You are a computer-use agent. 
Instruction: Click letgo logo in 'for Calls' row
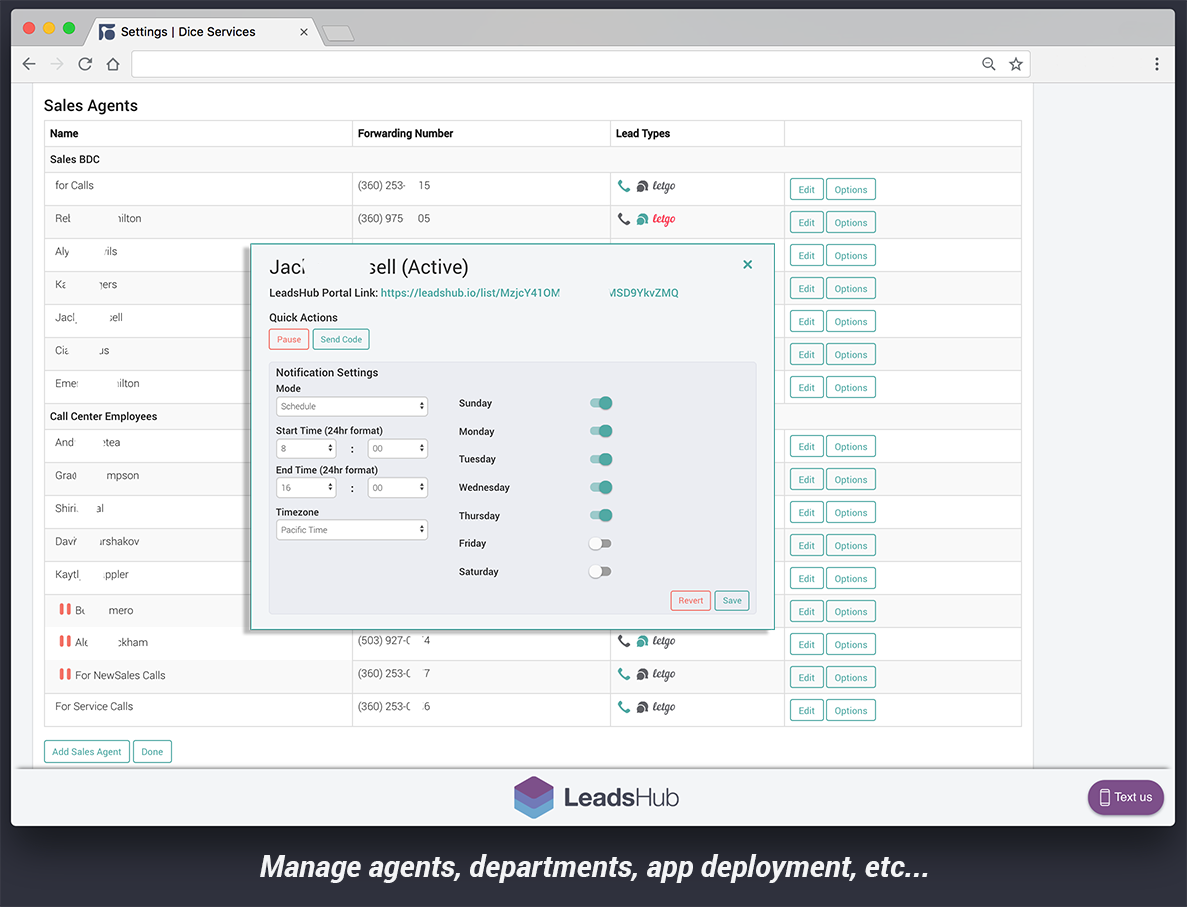pyautogui.click(x=664, y=186)
